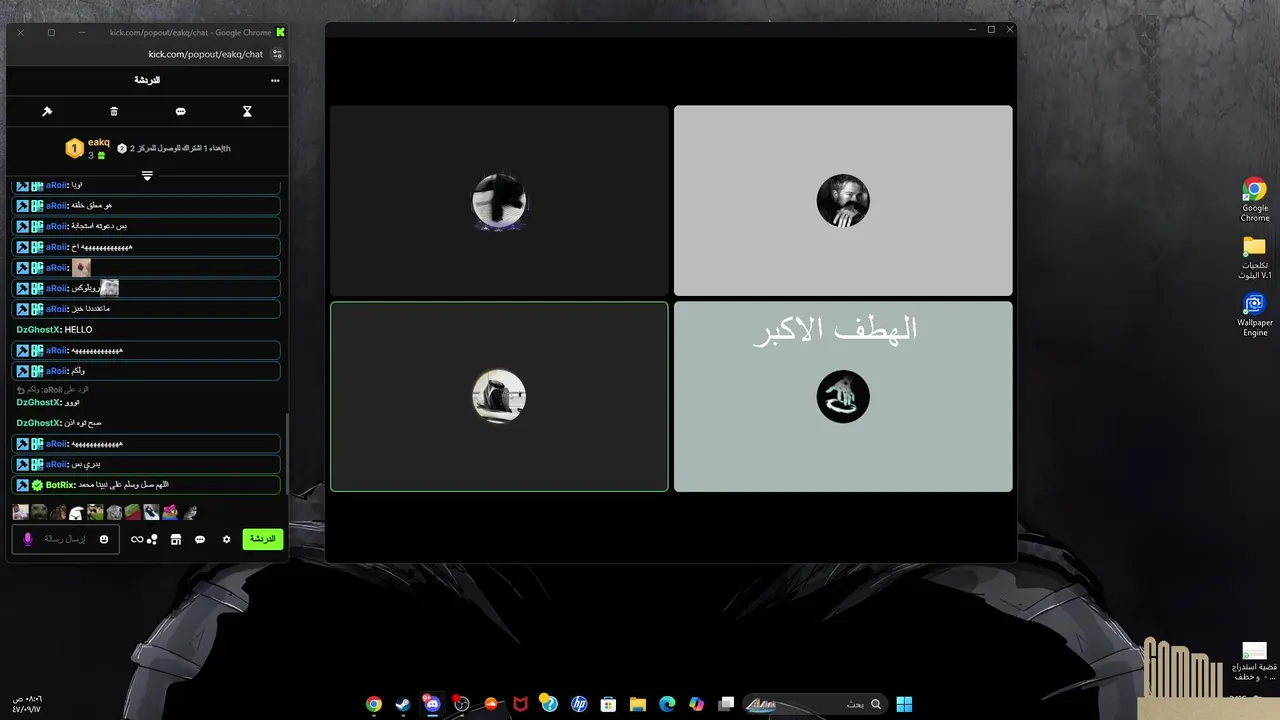Viewport: 1280px width, 720px height.
Task: Open Chrome from the taskbar
Action: (374, 704)
